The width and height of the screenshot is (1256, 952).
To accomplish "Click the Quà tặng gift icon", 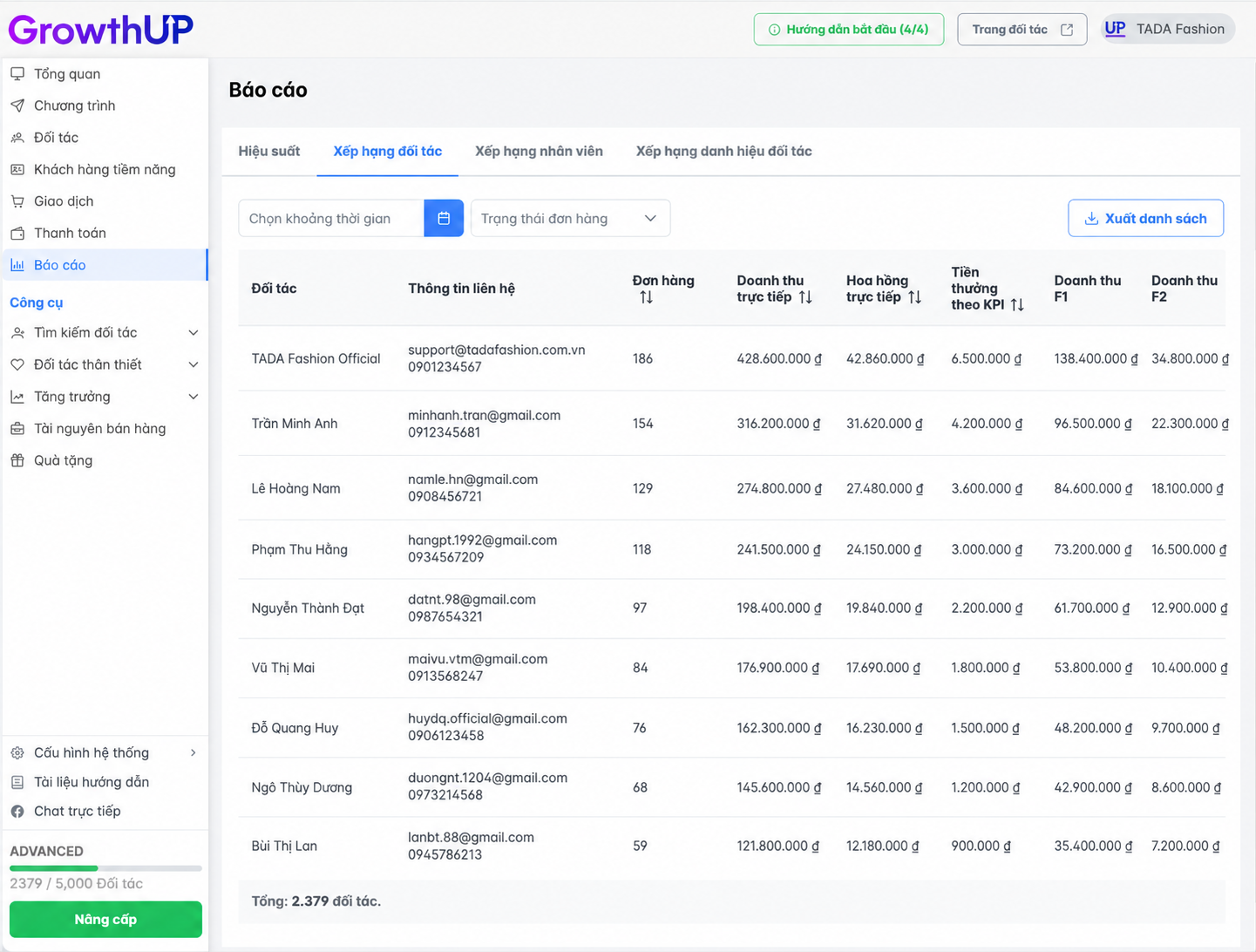I will pyautogui.click(x=17, y=460).
